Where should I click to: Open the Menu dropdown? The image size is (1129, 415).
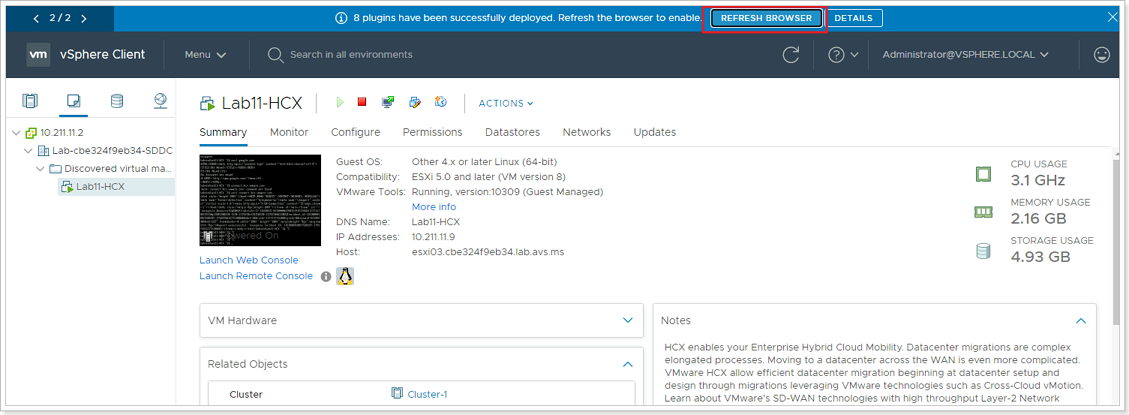point(205,55)
